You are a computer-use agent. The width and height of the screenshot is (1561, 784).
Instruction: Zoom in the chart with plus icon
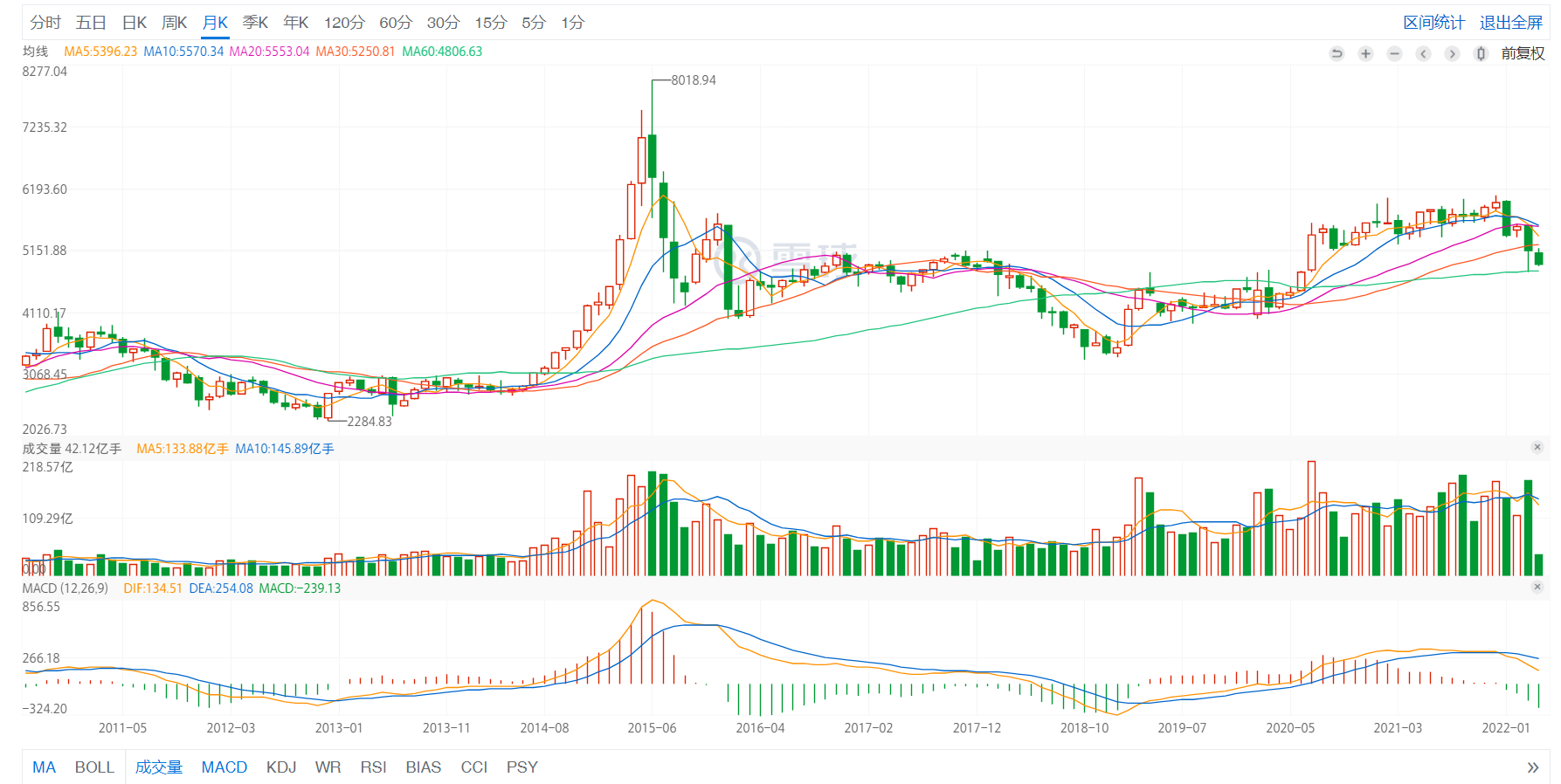1365,54
